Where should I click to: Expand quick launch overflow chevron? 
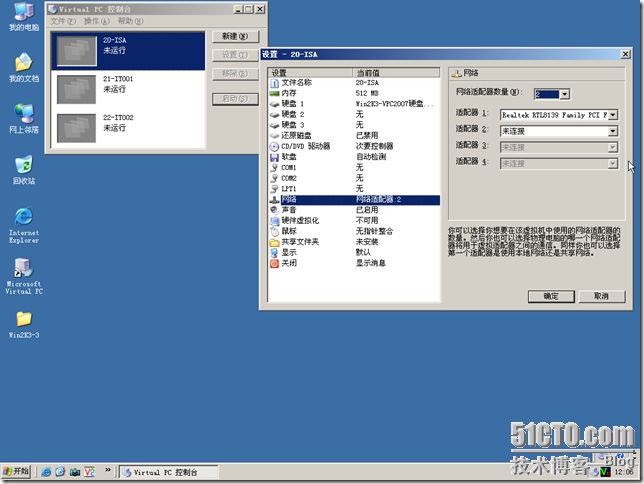[x=108, y=470]
